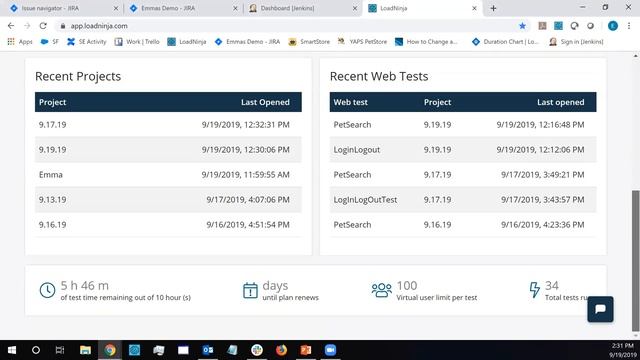Click the calendar icon for plan renewal

[x=250, y=290]
